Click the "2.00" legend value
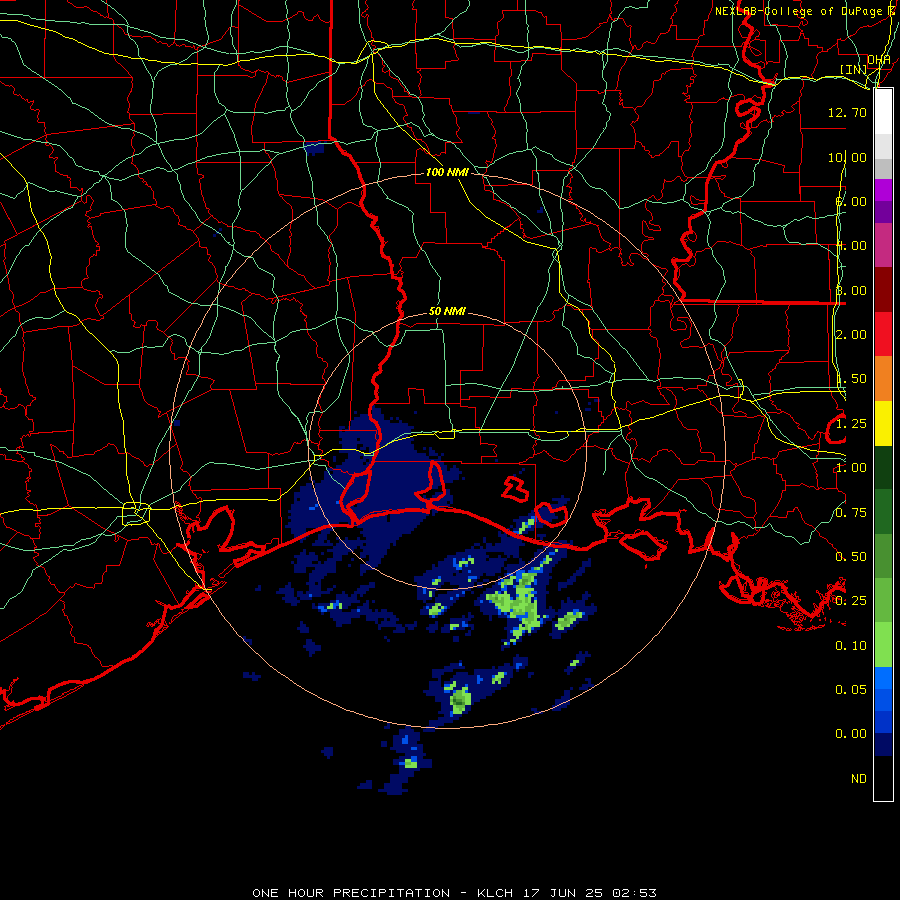This screenshot has width=900, height=900. point(850,335)
